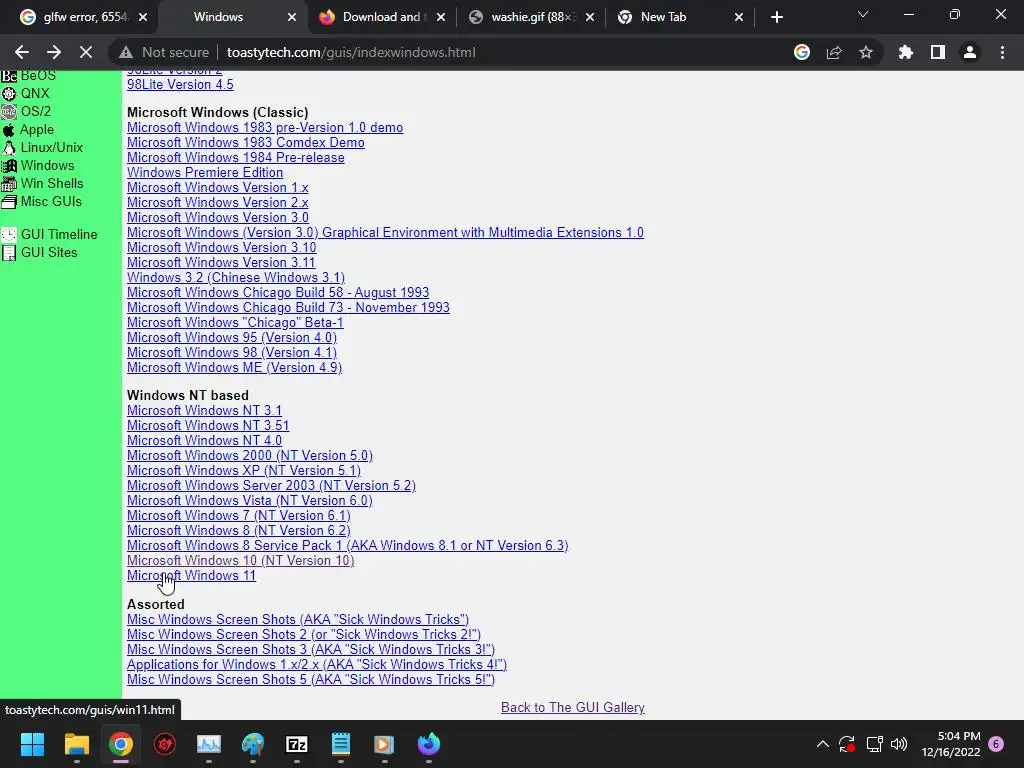Go forward in browser history
The image size is (1024, 768).
[x=54, y=52]
